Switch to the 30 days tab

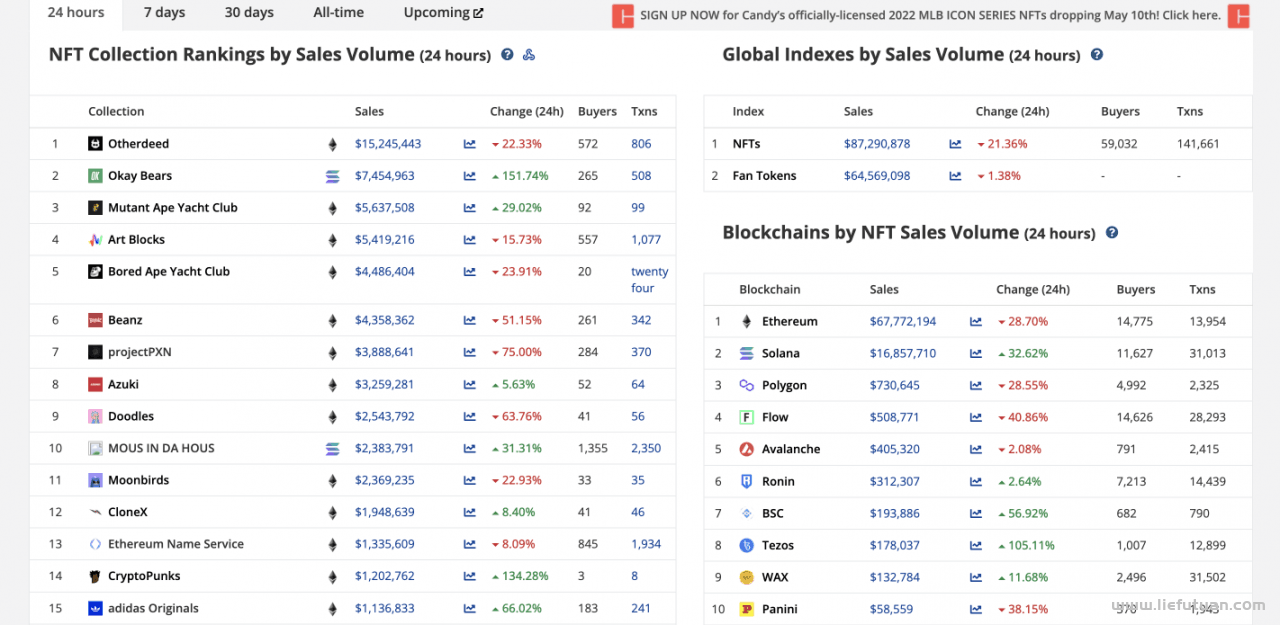[249, 13]
